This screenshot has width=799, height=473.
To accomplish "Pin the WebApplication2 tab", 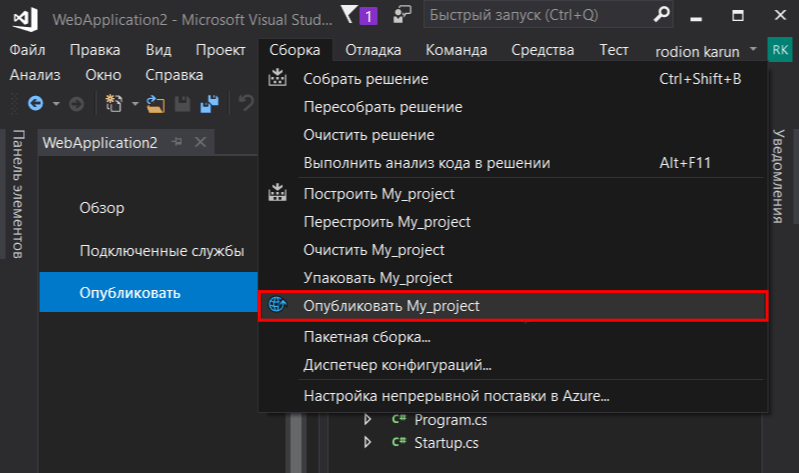I will [x=177, y=142].
